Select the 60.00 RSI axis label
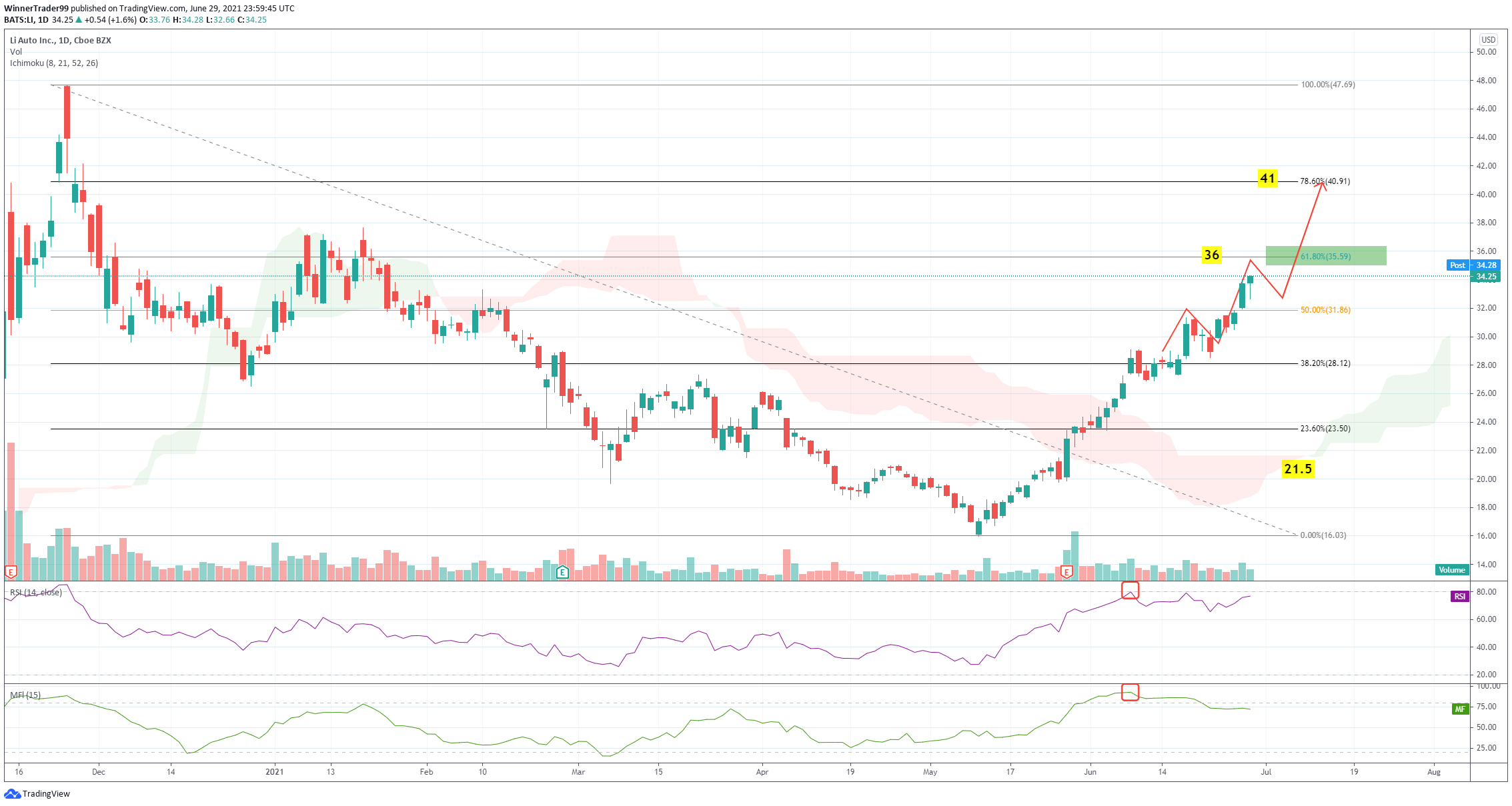1512x806 pixels. [x=1486, y=619]
